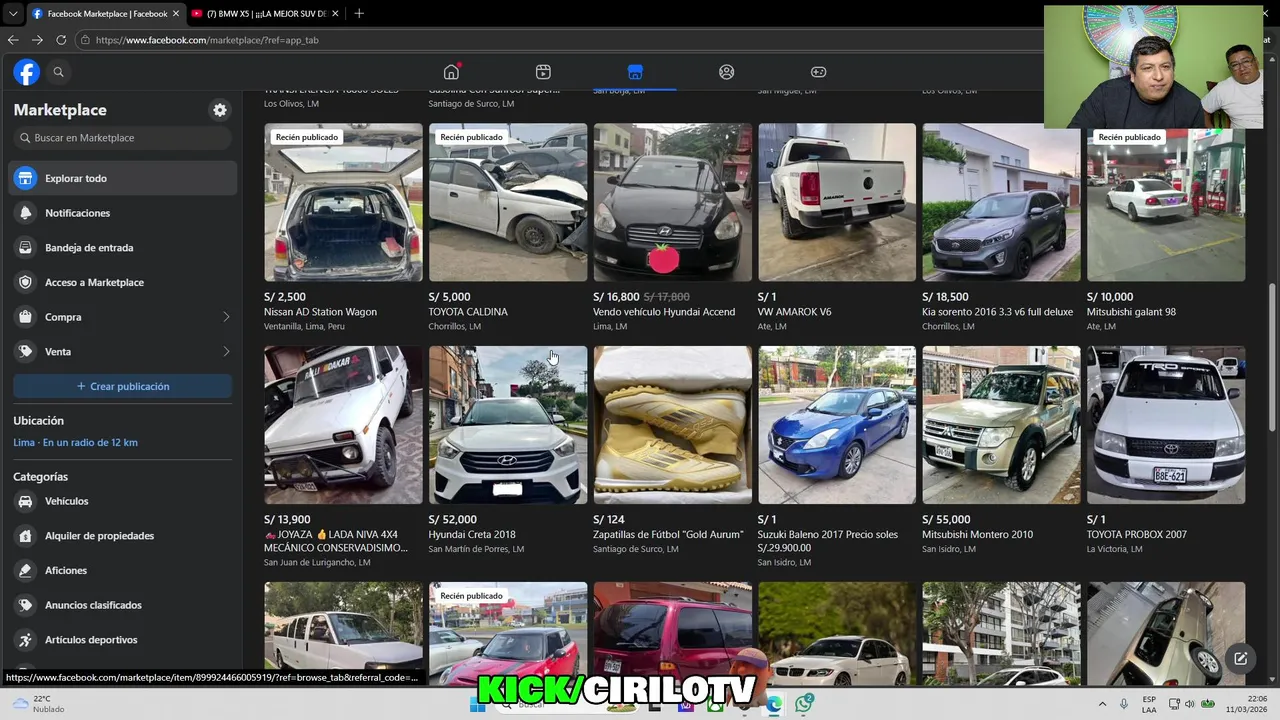Open Microsoft Edge in taskbar
Screen dimensions: 1280x720
click(774, 704)
